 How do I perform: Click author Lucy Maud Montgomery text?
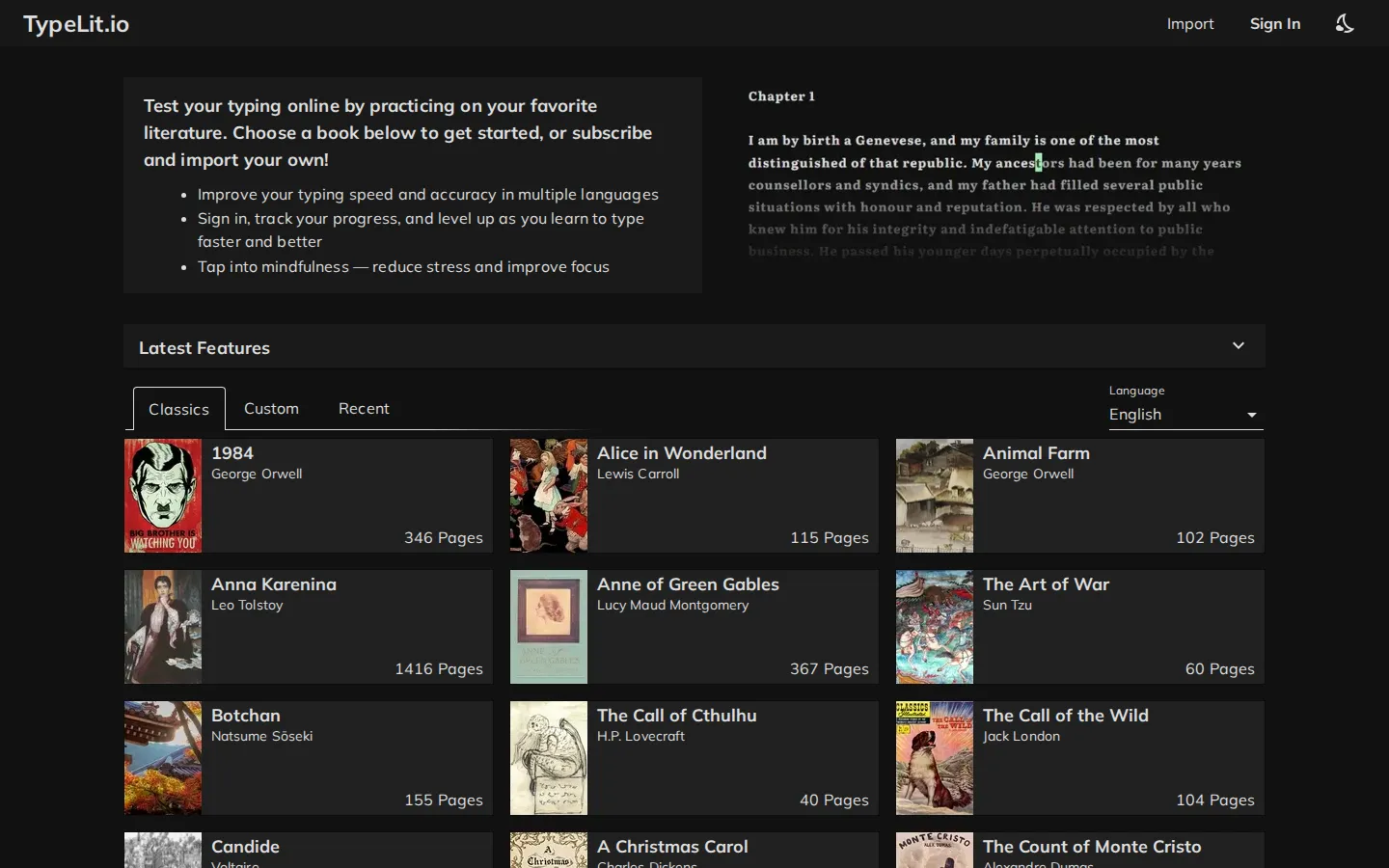coord(672,606)
